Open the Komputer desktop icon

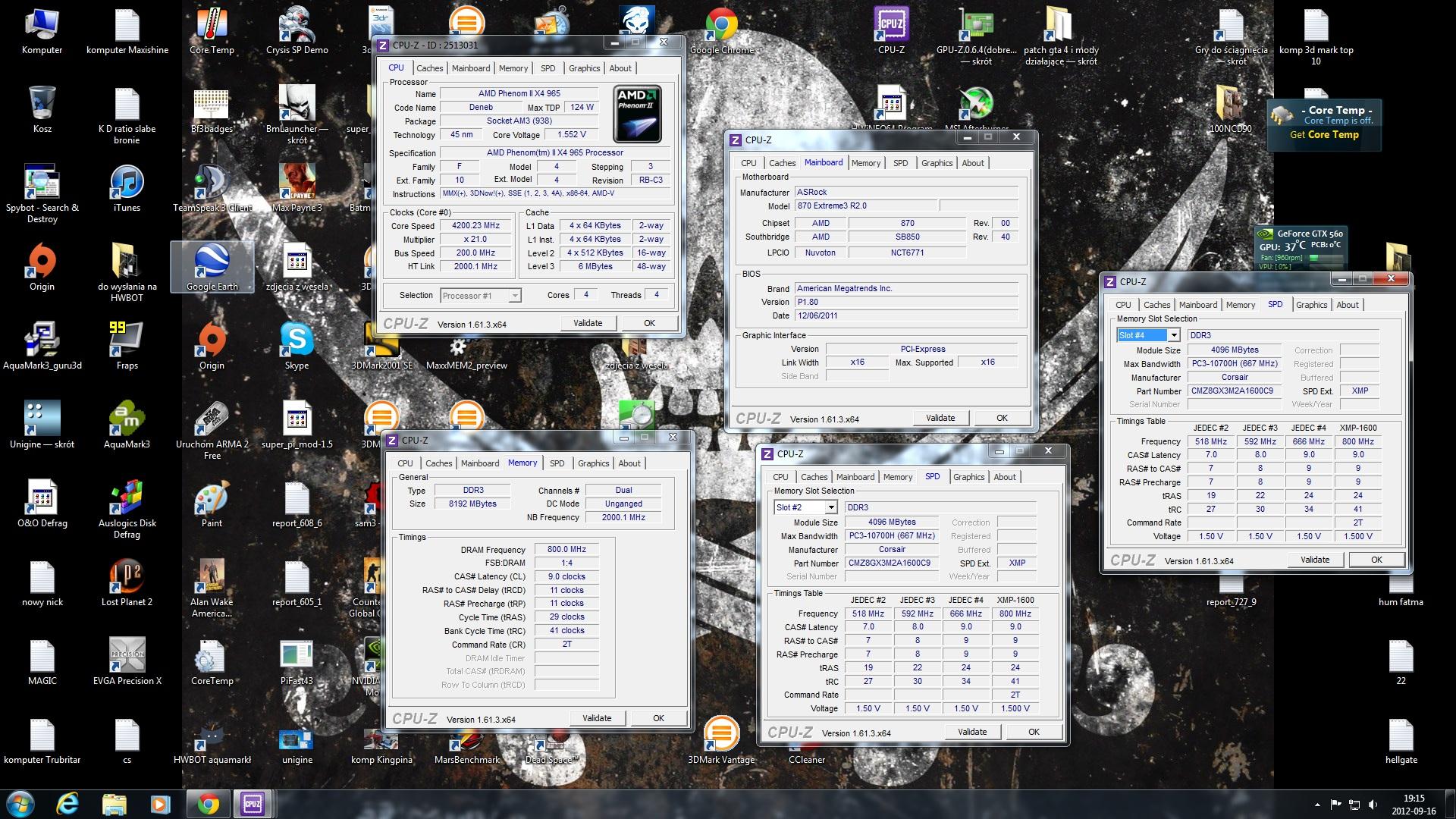click(x=42, y=32)
